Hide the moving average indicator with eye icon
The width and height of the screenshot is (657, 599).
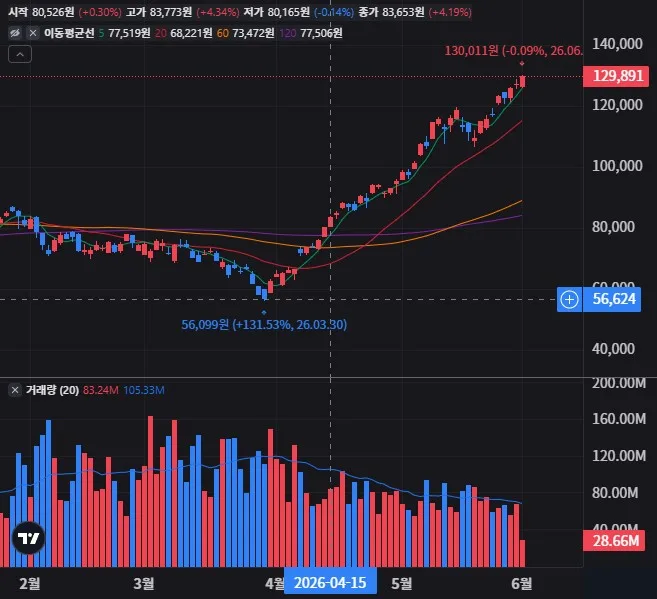click(15, 33)
